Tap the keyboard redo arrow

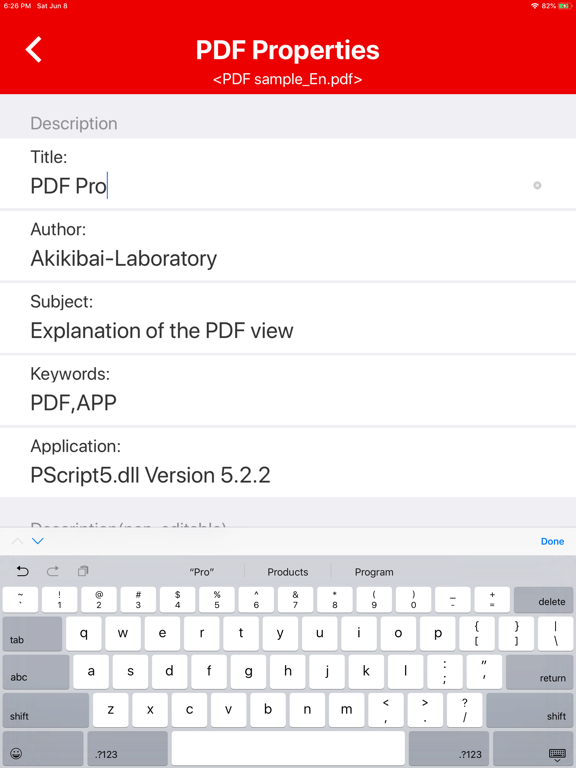point(52,571)
